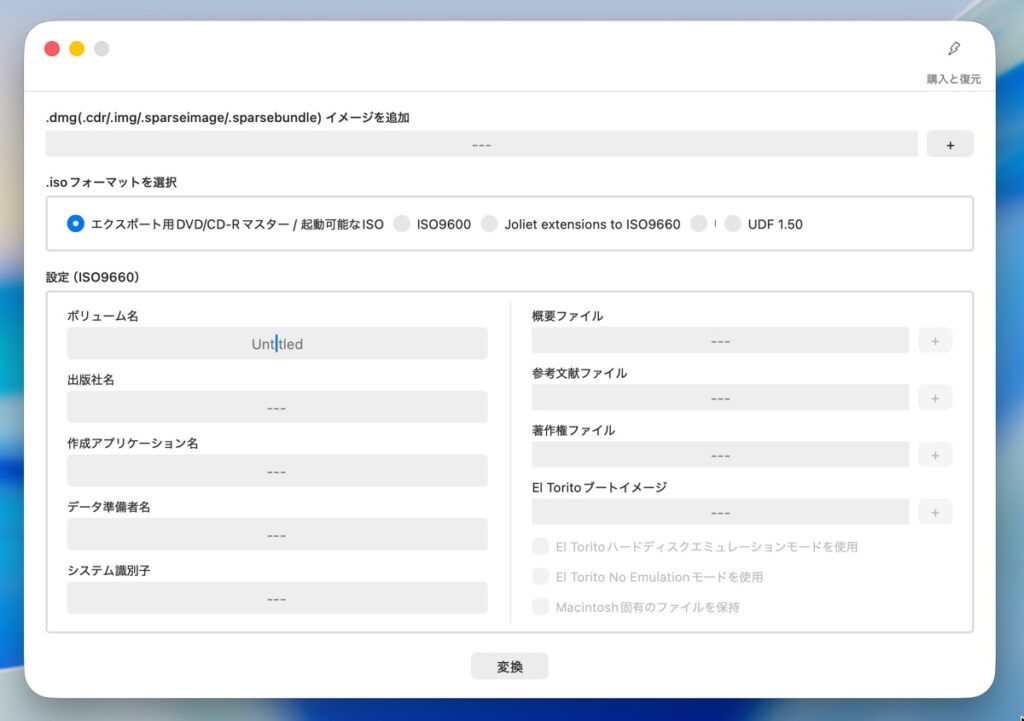Screen dimensions: 1024x721
Task: Enable El Torito ハードディスクエミュレーション checkbox
Action: (x=541, y=547)
